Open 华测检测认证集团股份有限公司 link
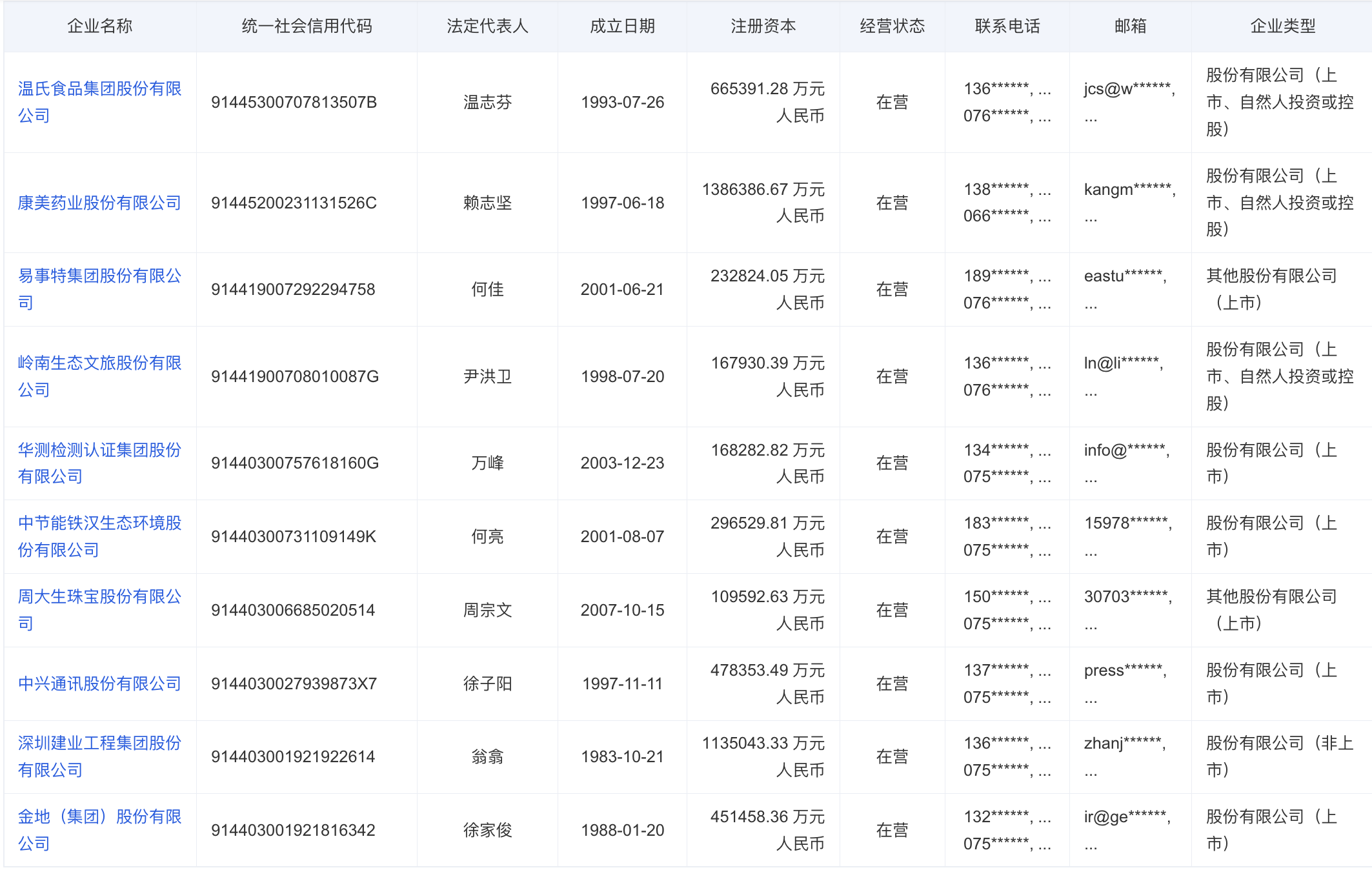The image size is (1372, 870). (99, 463)
